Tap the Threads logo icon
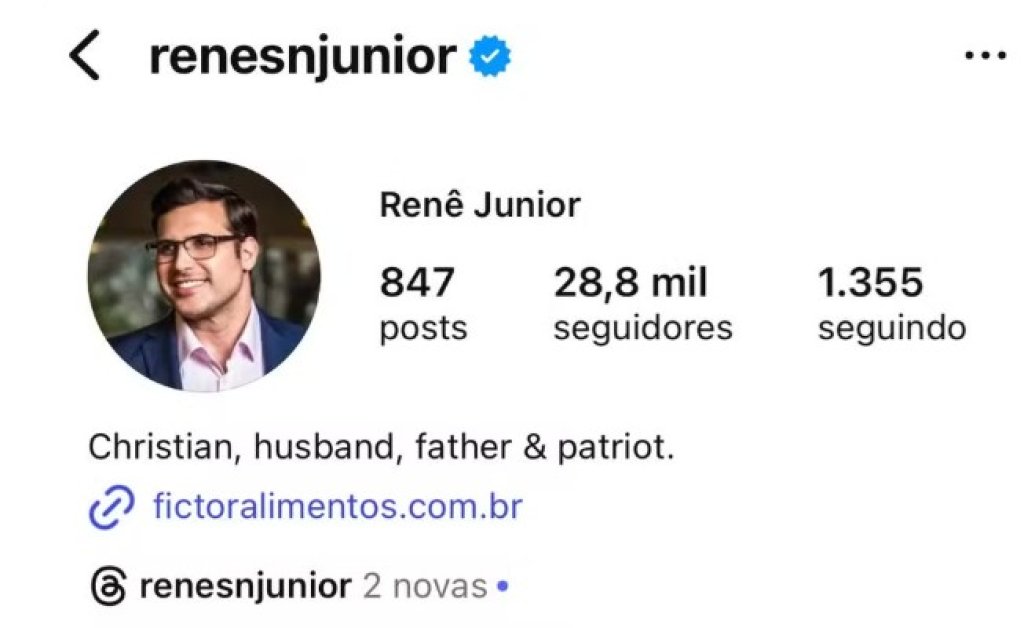 (x=108, y=586)
